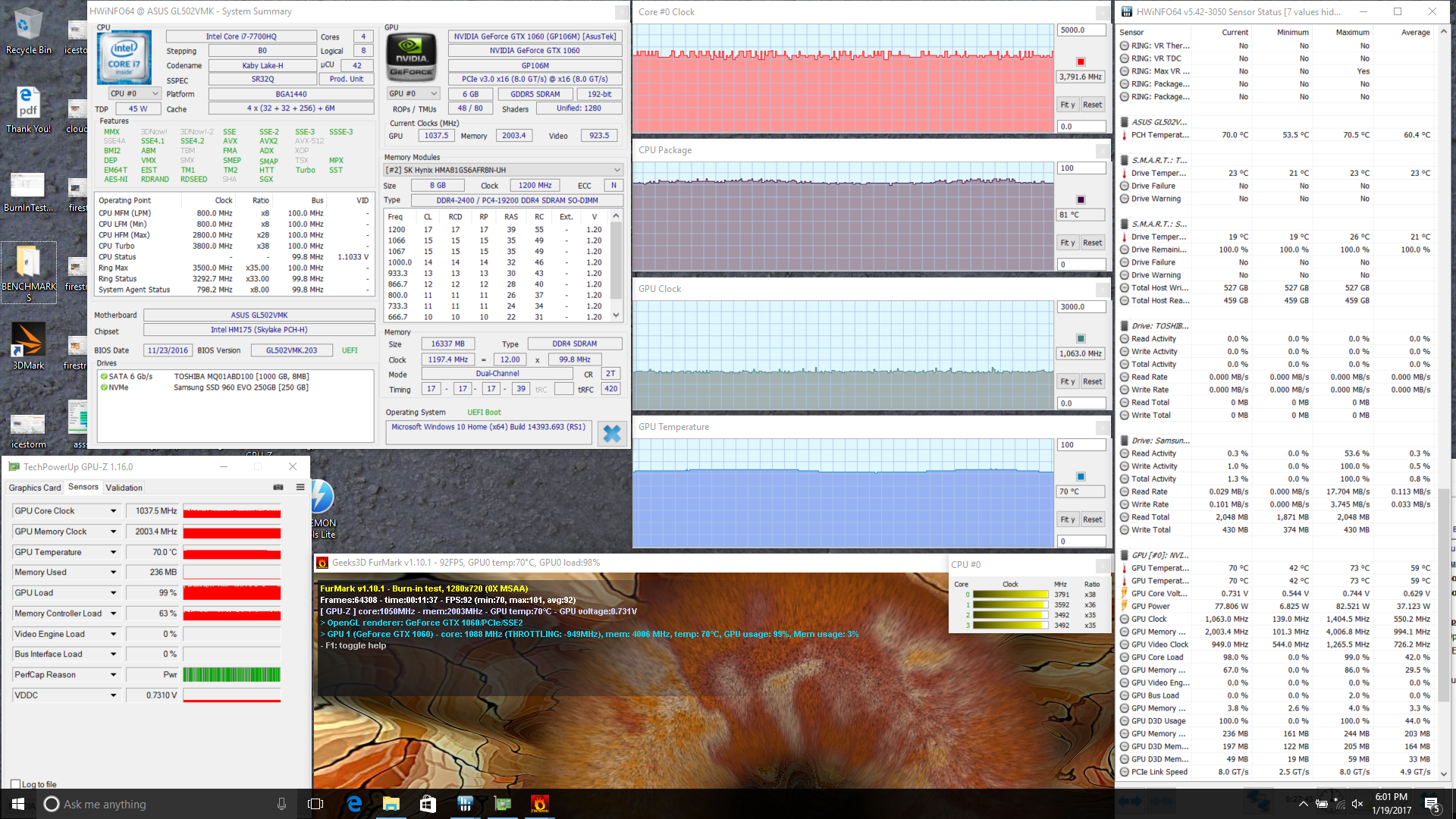The image size is (1456, 819).
Task: Click the Cortana microphone icon
Action: (x=281, y=804)
